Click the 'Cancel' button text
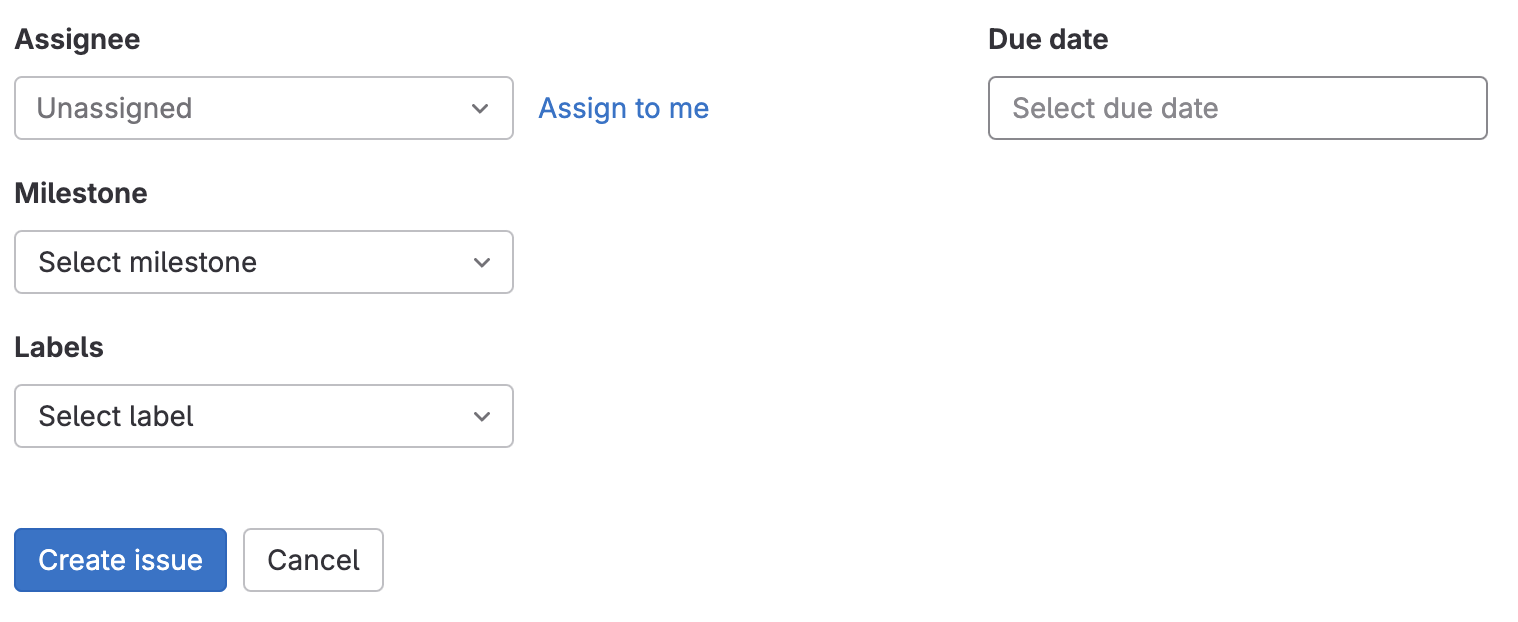Image resolution: width=1518 pixels, height=622 pixels. (313, 560)
